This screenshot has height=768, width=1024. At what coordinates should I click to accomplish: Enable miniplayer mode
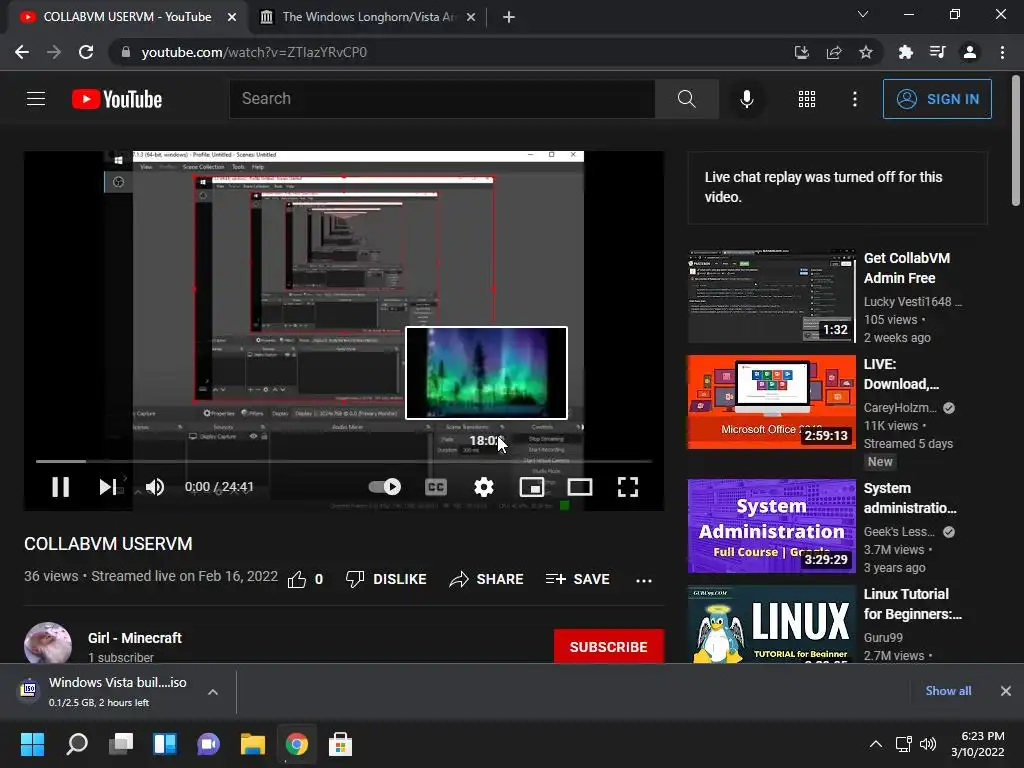pyautogui.click(x=532, y=487)
